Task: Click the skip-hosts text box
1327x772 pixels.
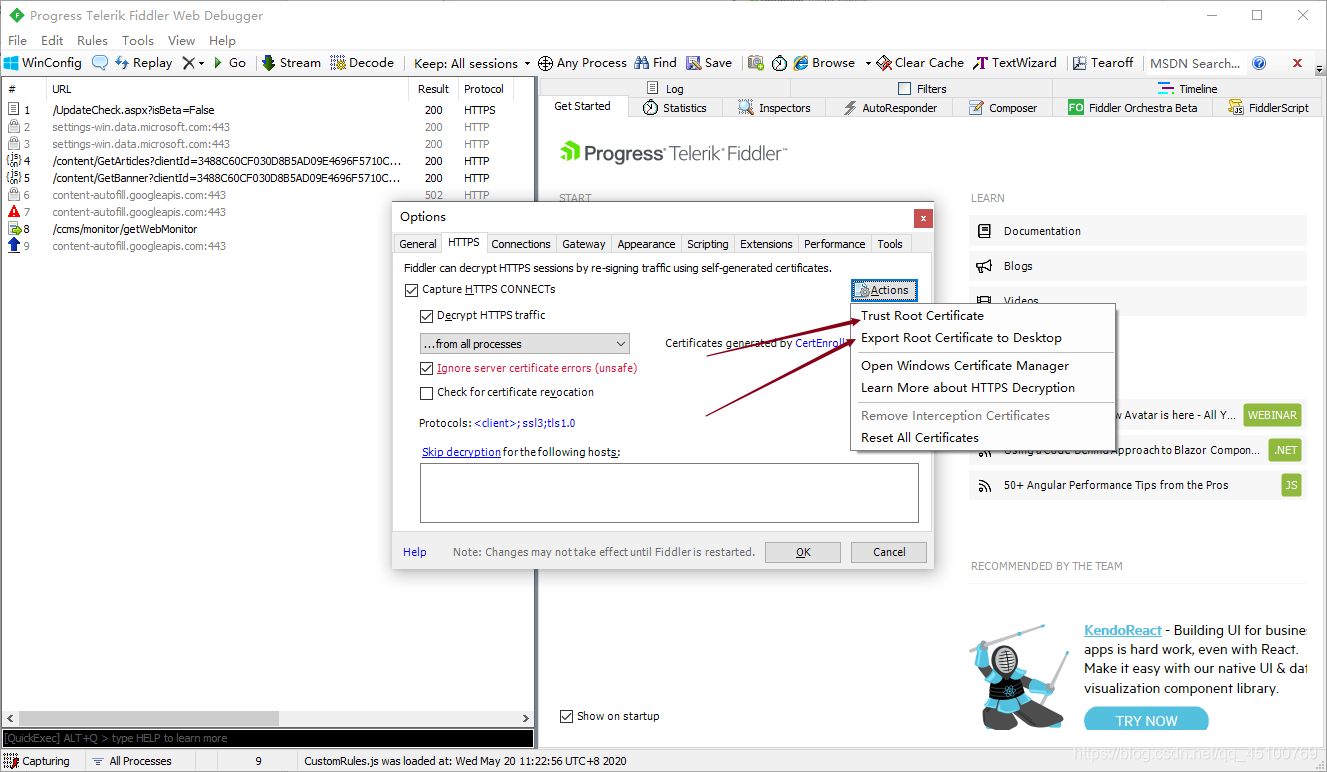Action: 669,493
